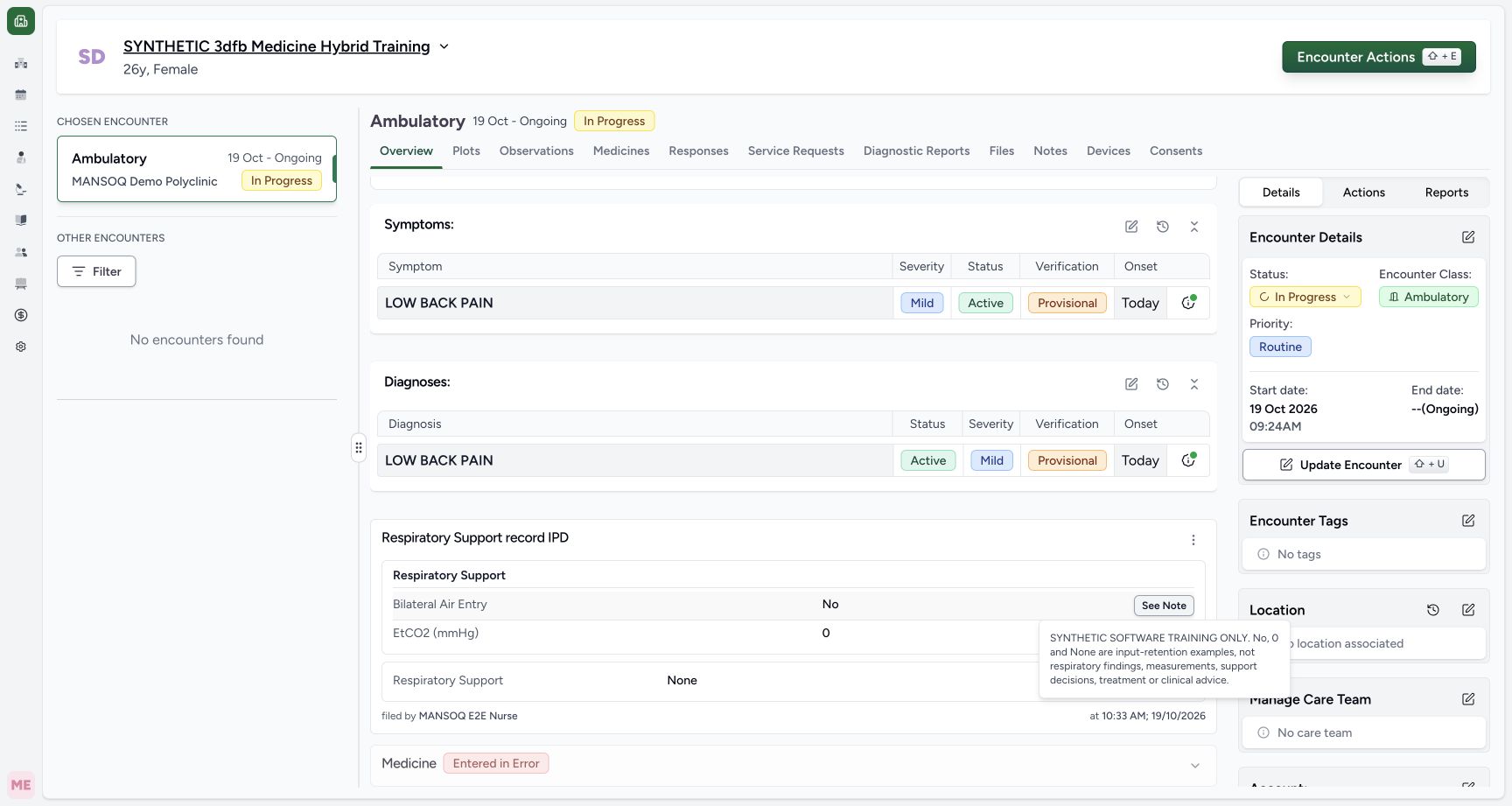Image resolution: width=1512 pixels, height=806 pixels.
Task: Open the Service Requests tab
Action: tap(795, 151)
